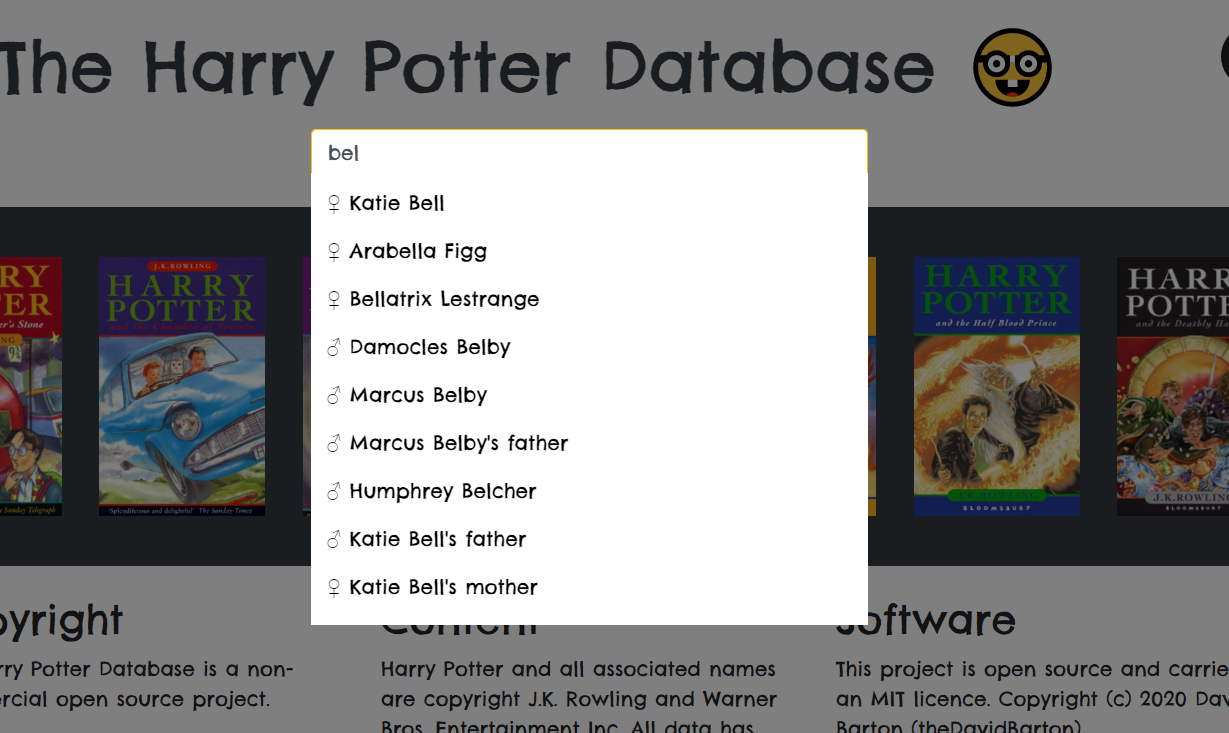Click male symbol beside Humphrey Belcher
The image size is (1229, 733).
pyautogui.click(x=334, y=492)
